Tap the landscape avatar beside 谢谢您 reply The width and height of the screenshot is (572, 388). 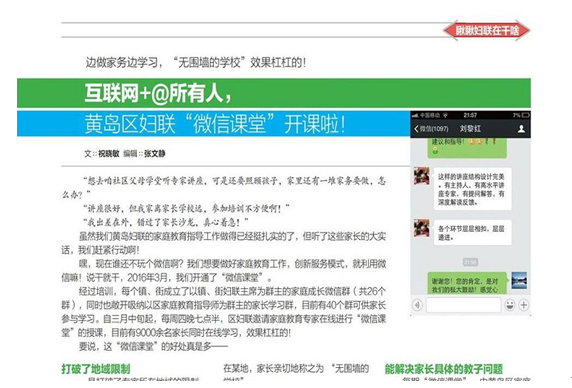[519, 280]
